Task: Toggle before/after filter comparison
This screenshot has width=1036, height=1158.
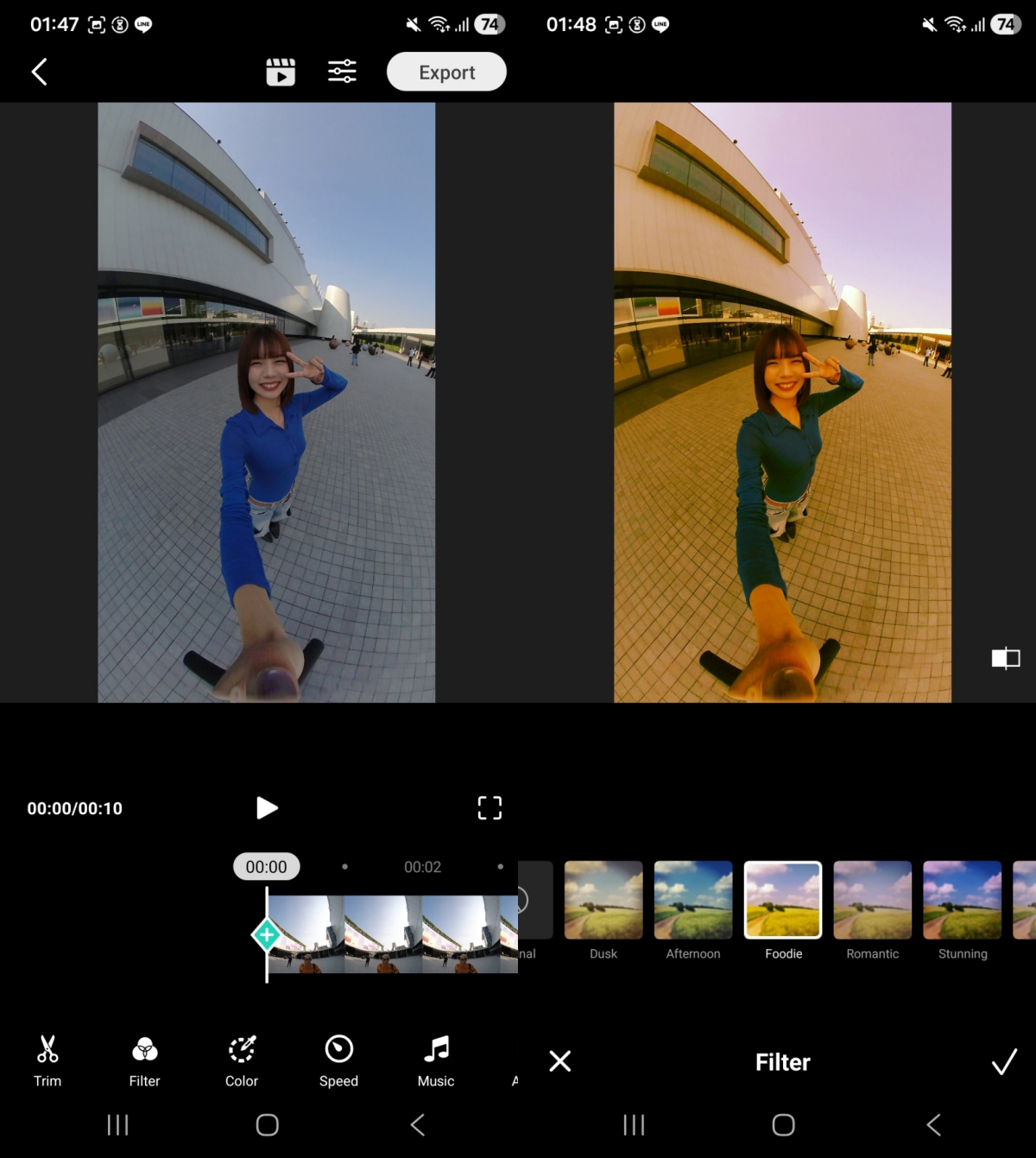Action: pyautogui.click(x=1006, y=659)
